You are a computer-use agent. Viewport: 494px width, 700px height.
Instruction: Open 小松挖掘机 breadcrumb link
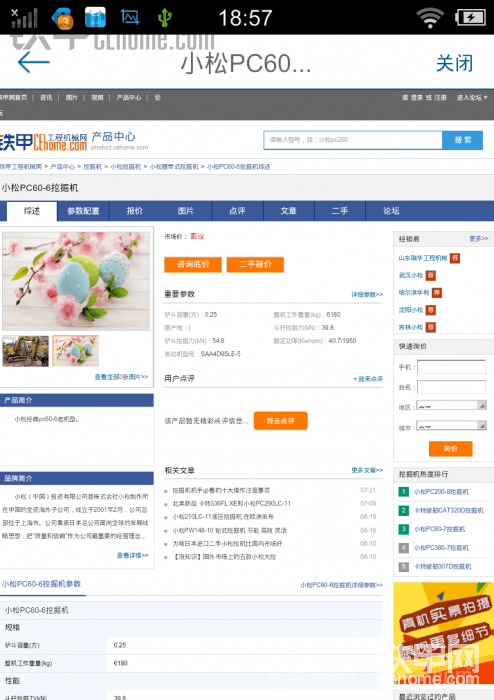pyautogui.click(x=125, y=167)
